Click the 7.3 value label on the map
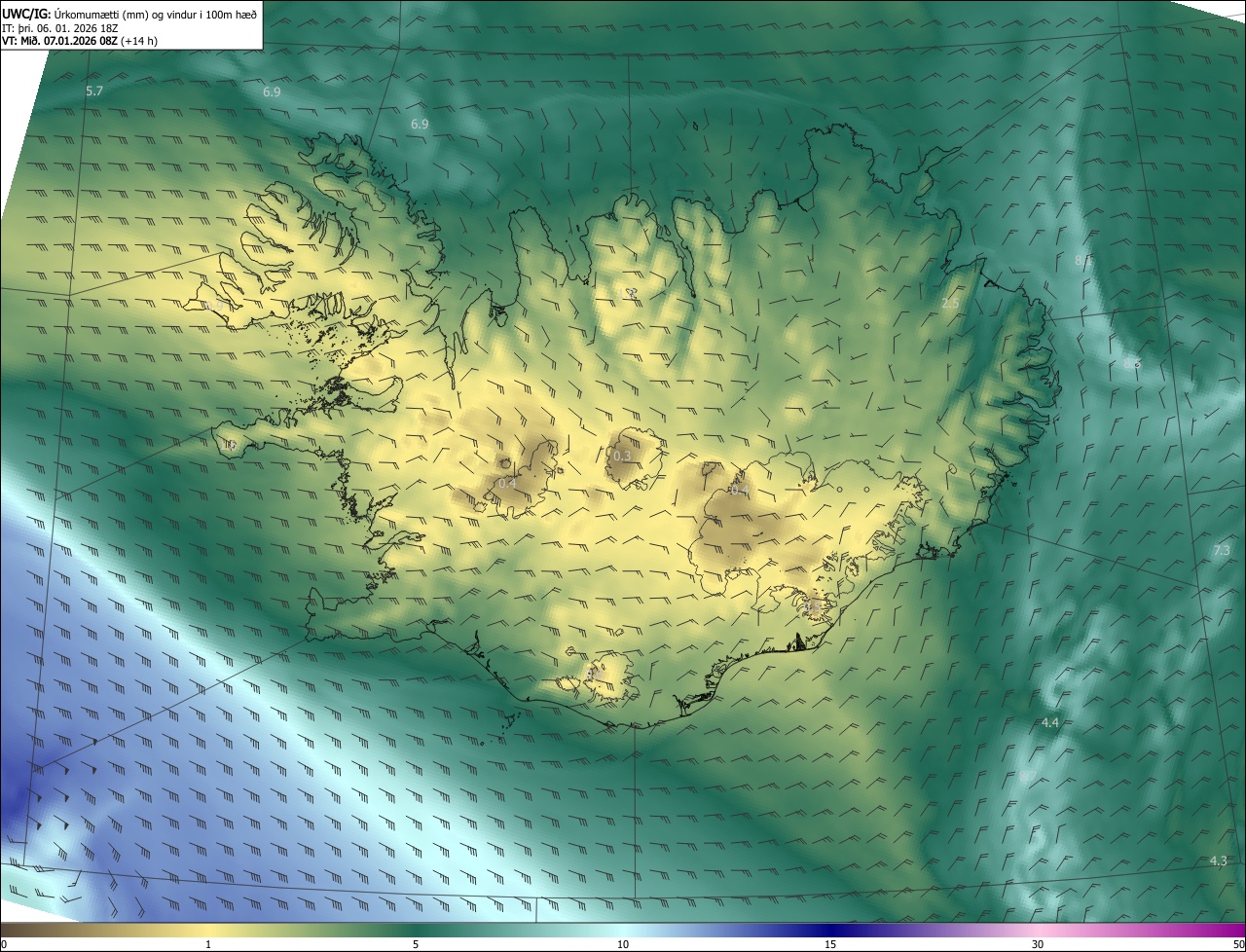Viewport: 1246px width, 952px height. (x=1222, y=551)
